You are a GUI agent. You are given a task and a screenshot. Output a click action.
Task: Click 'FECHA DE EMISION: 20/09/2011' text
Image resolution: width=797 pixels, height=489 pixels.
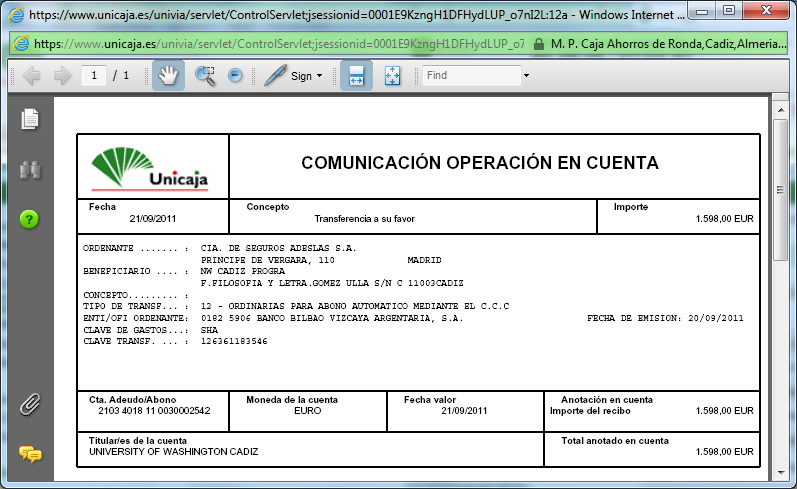[665, 318]
